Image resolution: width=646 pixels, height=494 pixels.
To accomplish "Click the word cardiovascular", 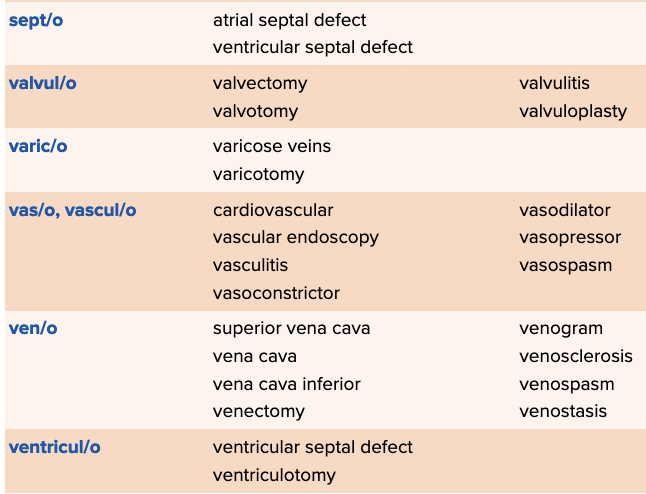I will 273,210.
